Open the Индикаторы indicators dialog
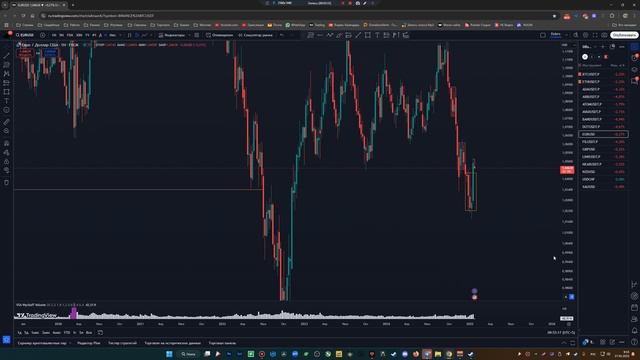Viewport: 640px width, 360px height. pos(171,35)
